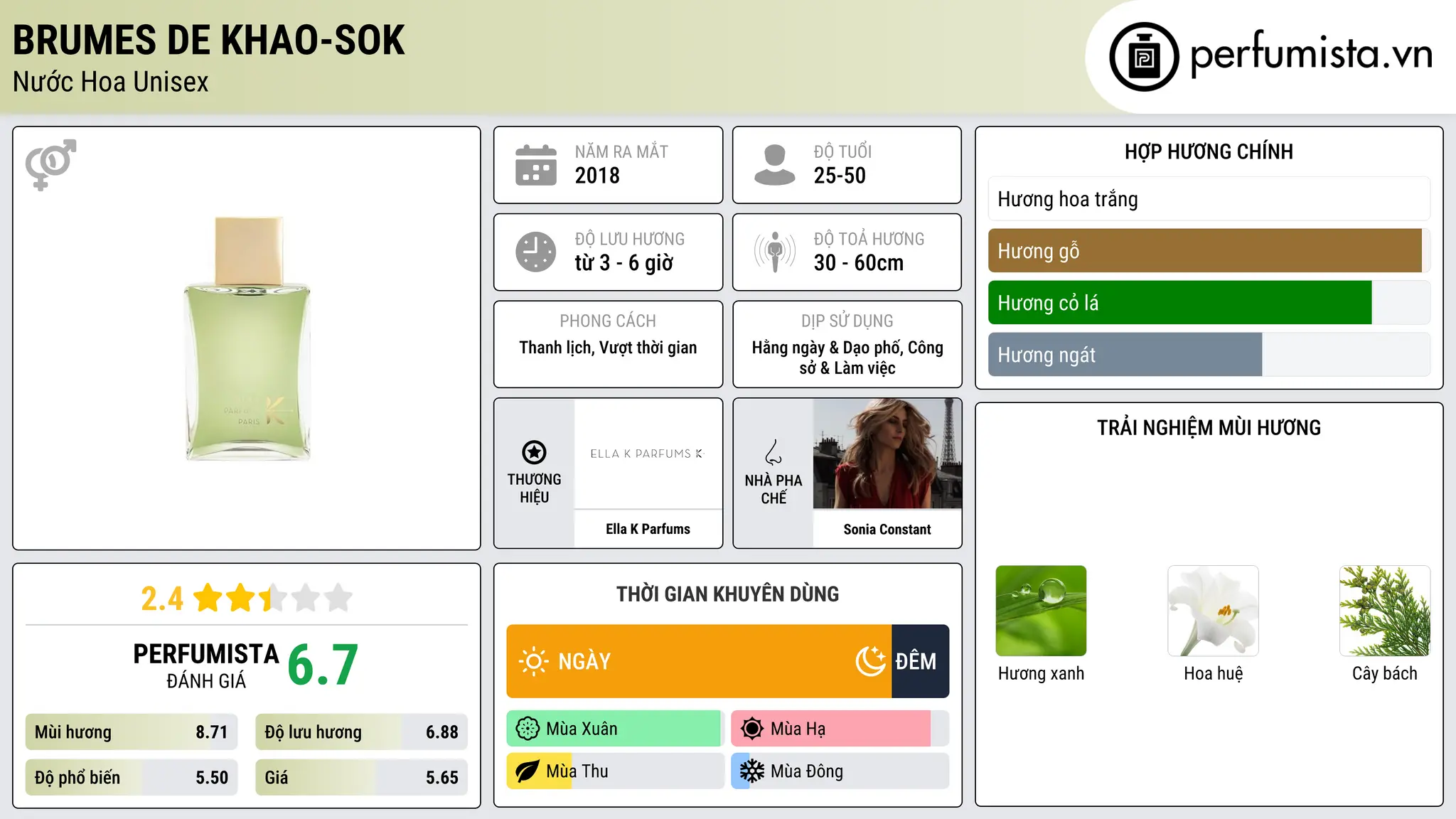Click the launch year 2018 value
The image size is (1456, 819).
597,176
